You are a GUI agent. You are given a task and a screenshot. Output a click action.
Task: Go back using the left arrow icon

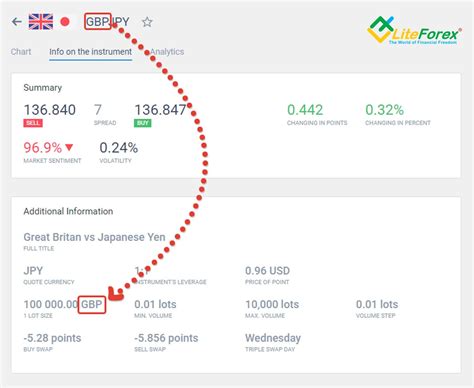pos(17,22)
